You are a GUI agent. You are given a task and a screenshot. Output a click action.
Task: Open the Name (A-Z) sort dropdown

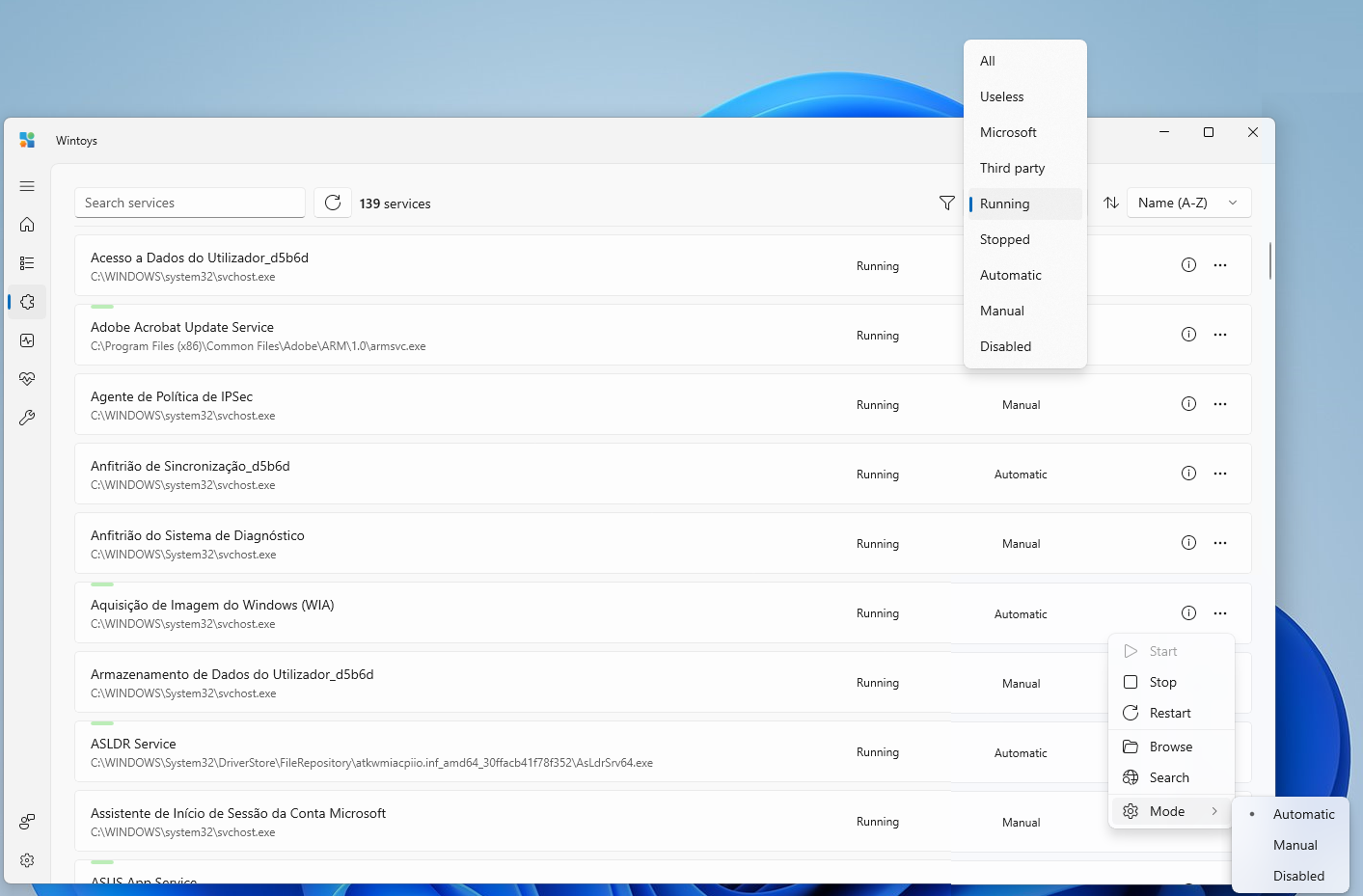(x=1188, y=203)
